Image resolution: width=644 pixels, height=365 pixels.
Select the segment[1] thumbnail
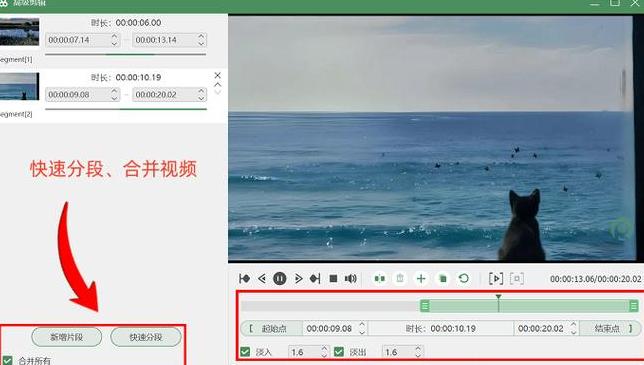19,32
